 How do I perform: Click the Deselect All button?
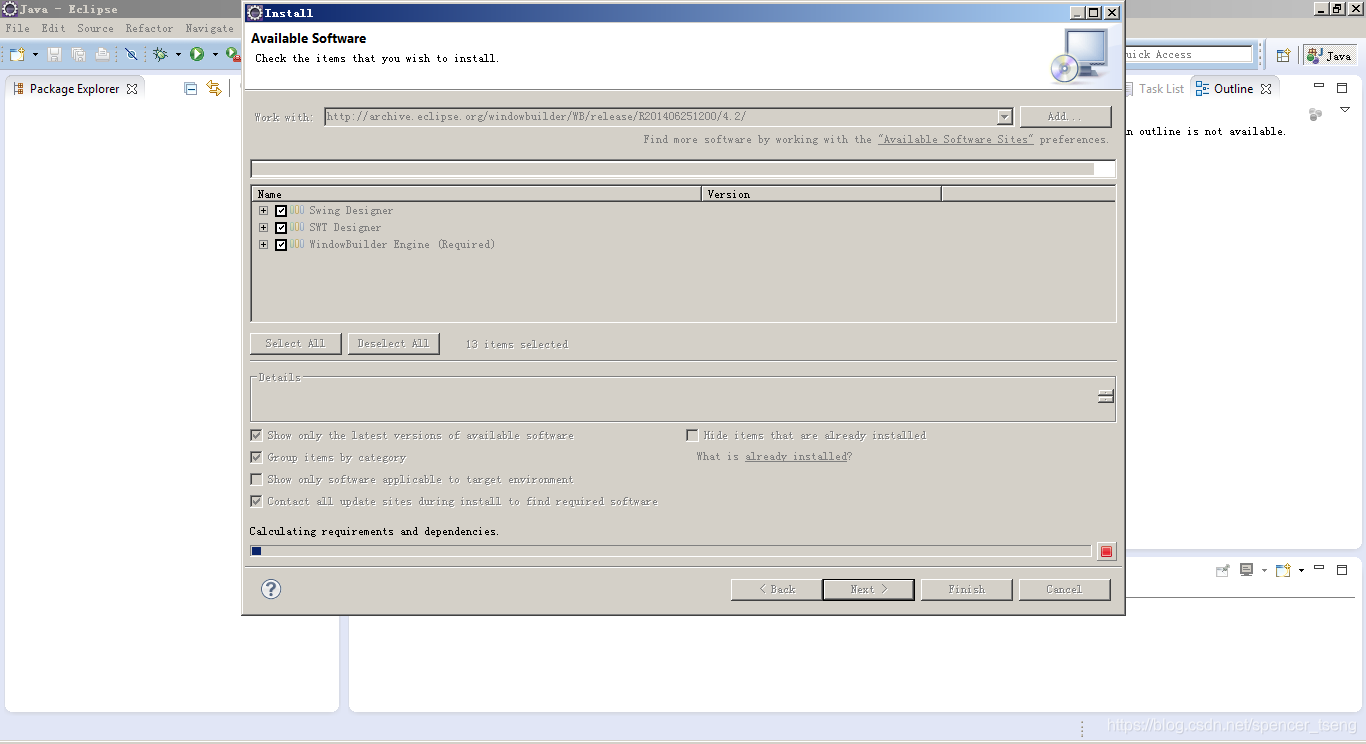click(393, 343)
